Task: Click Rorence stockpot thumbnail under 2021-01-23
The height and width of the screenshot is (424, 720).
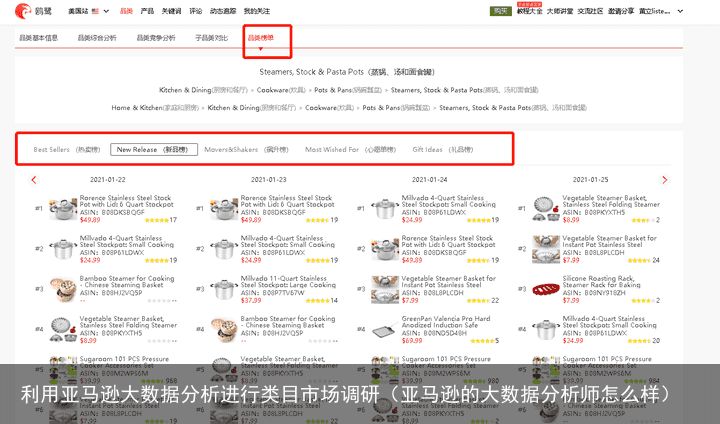Action: [x=224, y=209]
